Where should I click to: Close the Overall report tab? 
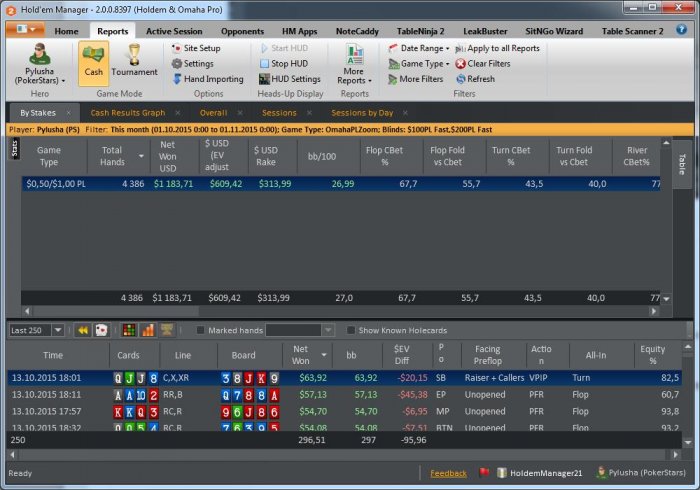pyautogui.click(x=240, y=113)
